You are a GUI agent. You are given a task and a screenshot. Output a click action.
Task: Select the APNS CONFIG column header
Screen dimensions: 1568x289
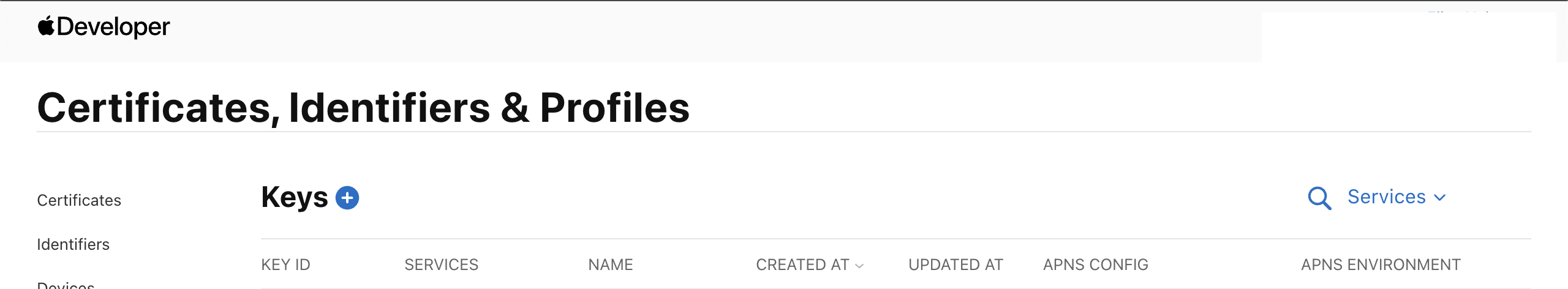1095,265
